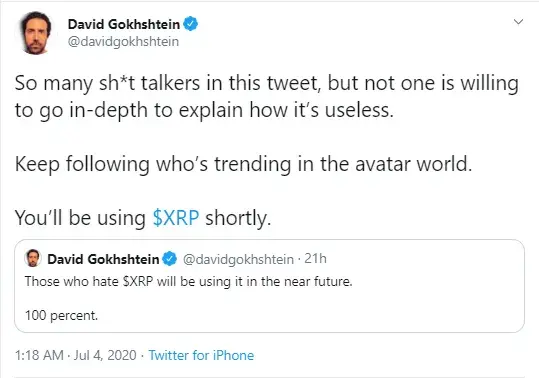Follow the blue $XRP cashtag link
The height and width of the screenshot is (378, 539).
pyautogui.click(x=176, y=218)
